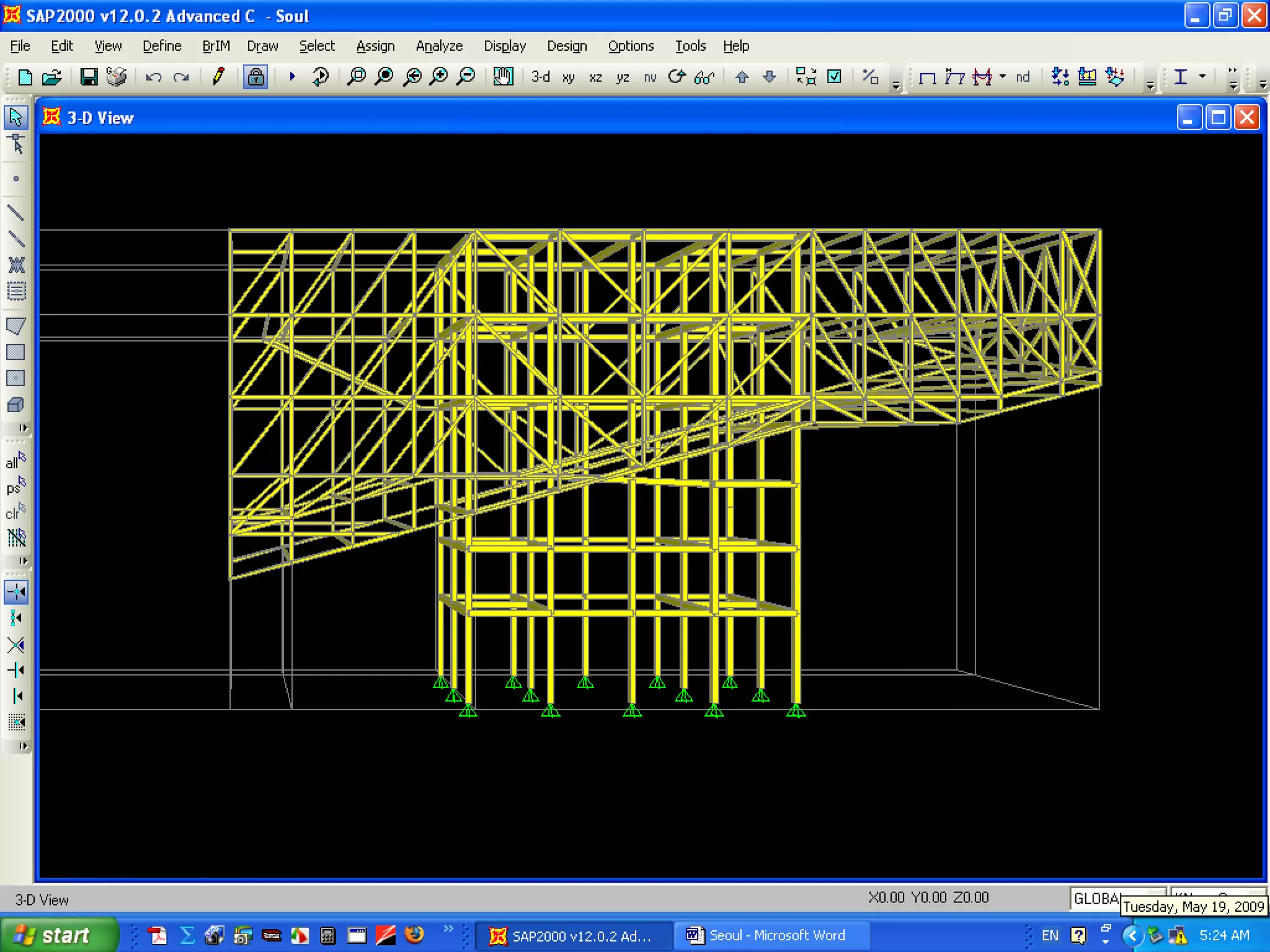1270x952 pixels.
Task: Click the Windows Start button
Action: point(59,935)
